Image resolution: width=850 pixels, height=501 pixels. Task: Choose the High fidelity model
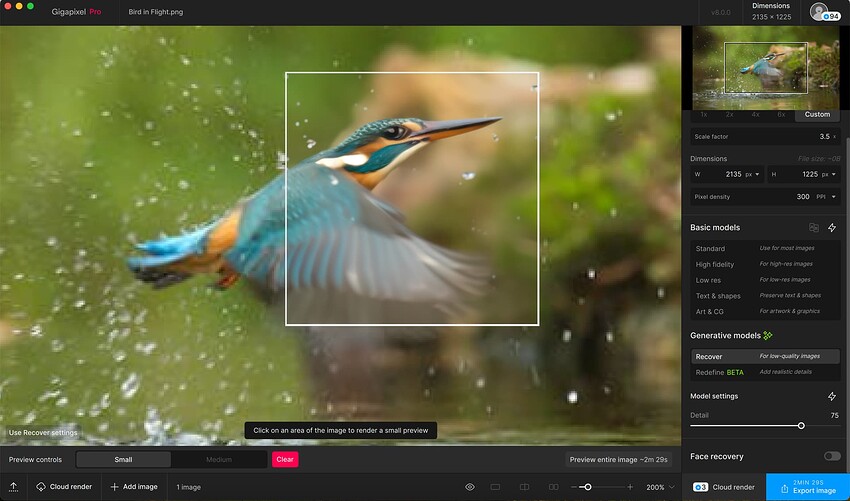[715, 264]
